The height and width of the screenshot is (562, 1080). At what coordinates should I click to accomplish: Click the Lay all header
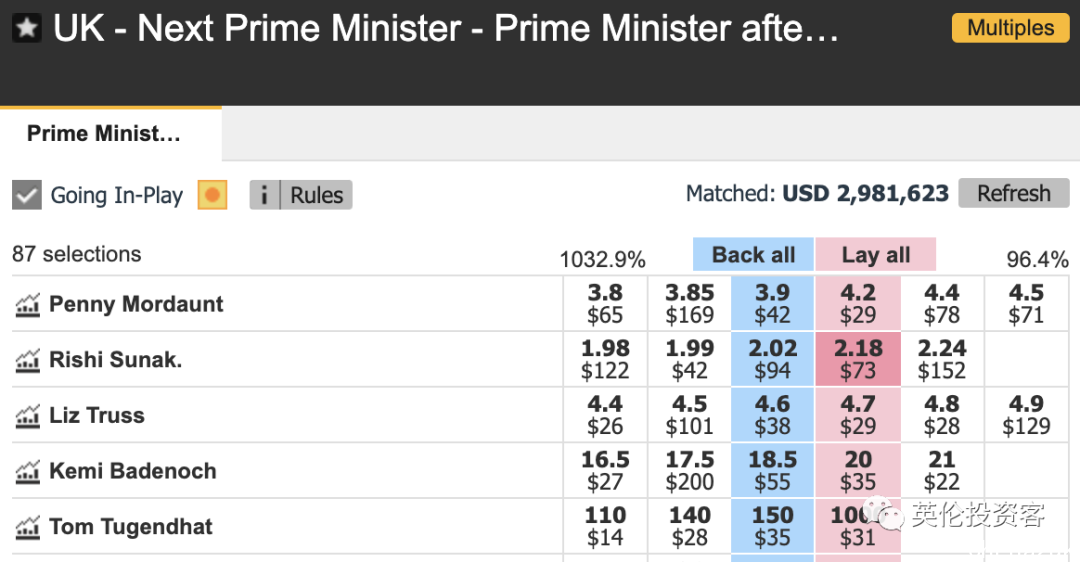[875, 255]
